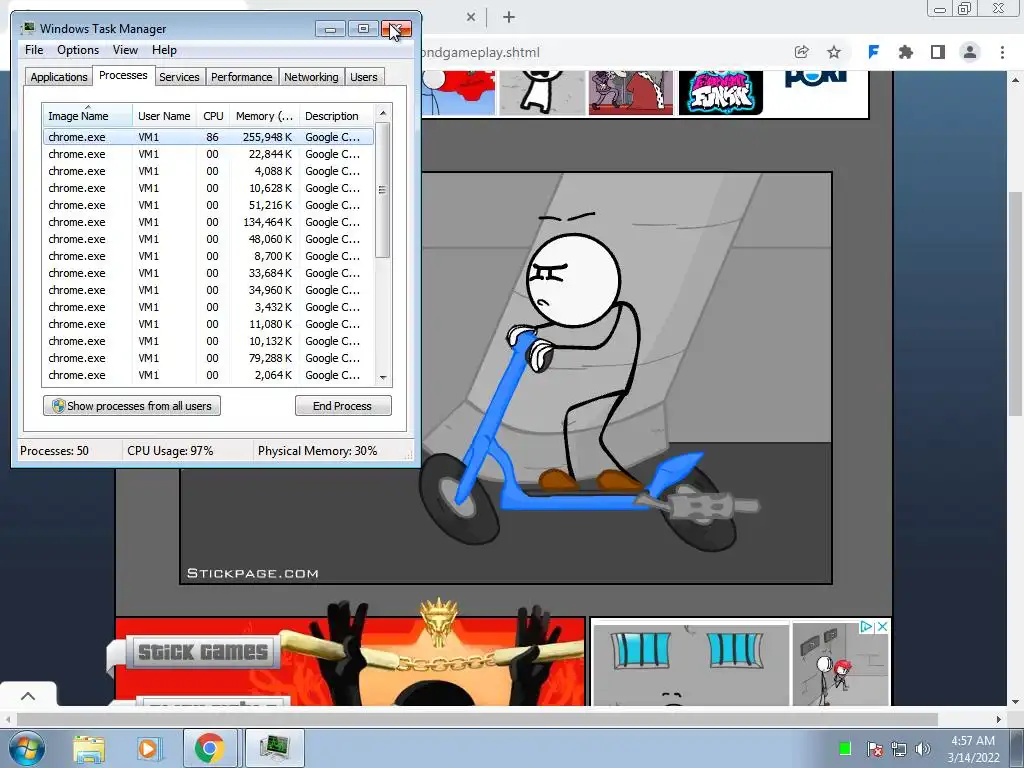Image resolution: width=1024 pixels, height=768 pixels.
Task: Click the End Process button
Action: (x=343, y=406)
